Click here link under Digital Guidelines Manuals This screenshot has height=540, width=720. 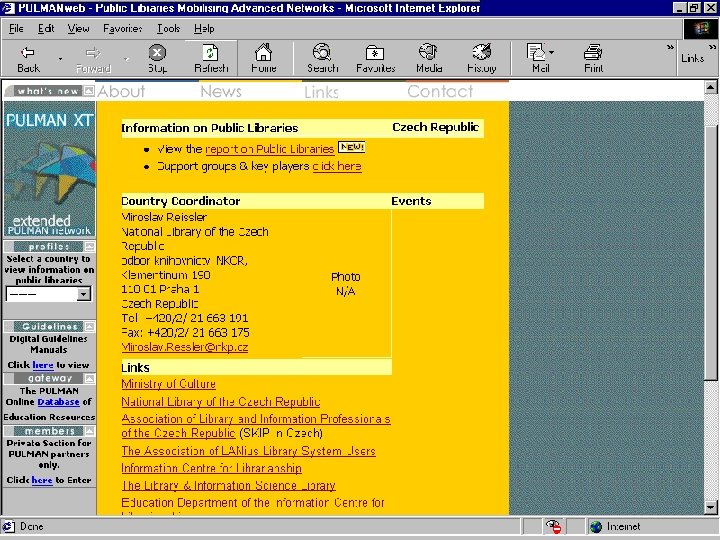coord(43,365)
